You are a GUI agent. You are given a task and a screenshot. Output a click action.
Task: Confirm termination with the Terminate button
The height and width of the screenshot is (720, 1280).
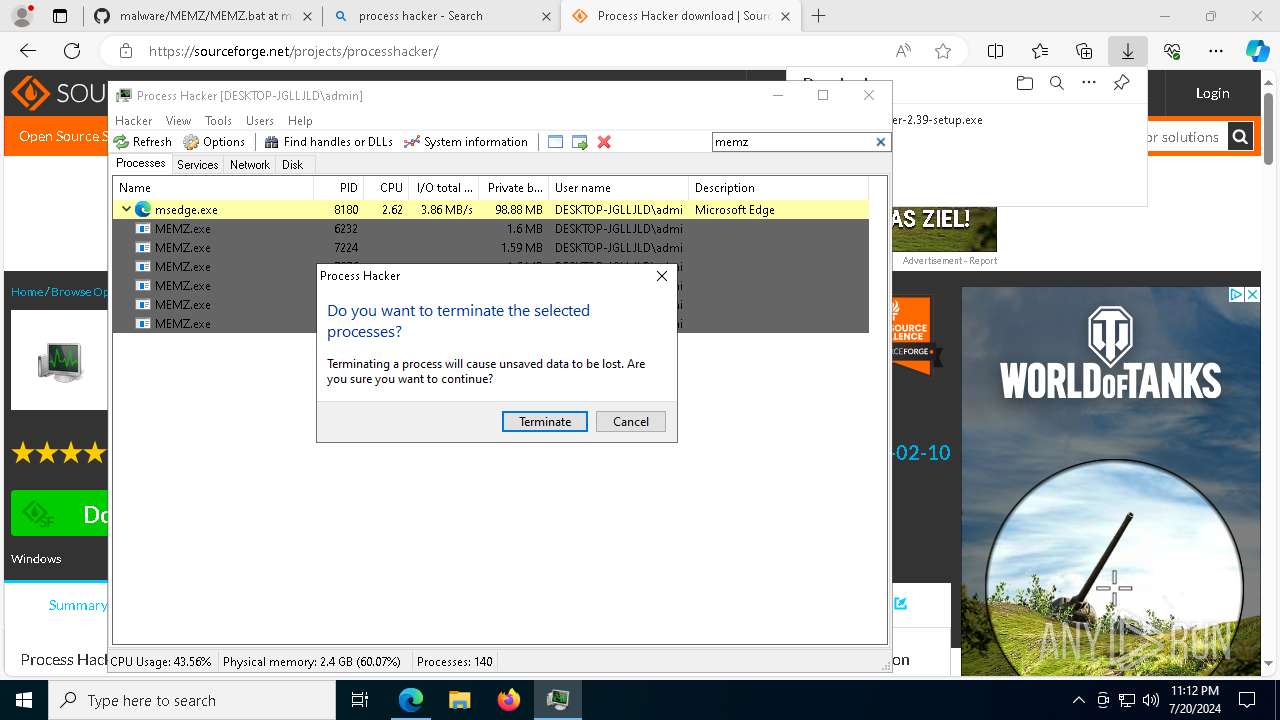tap(545, 421)
